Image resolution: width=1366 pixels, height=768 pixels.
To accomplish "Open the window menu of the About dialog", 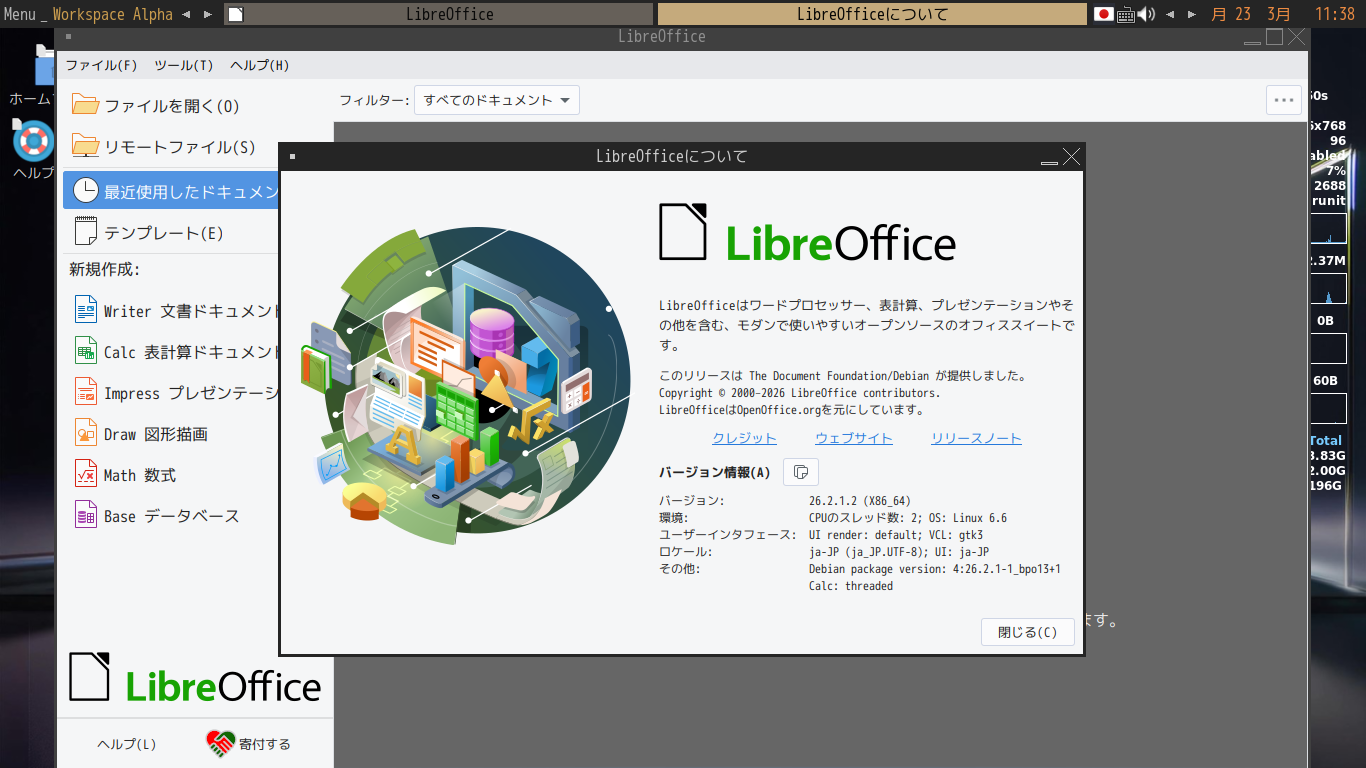I will point(291,156).
